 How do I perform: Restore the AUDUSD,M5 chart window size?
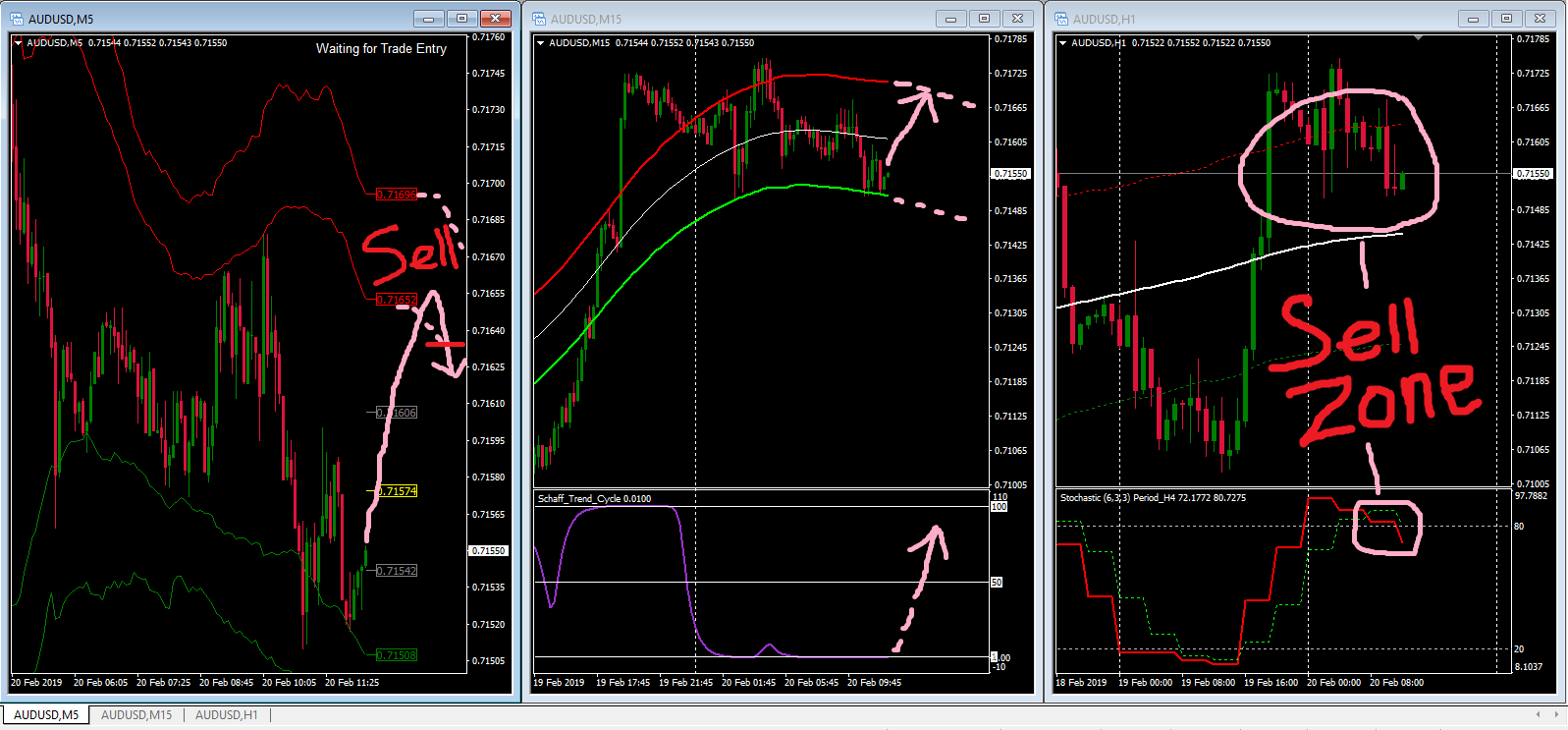(461, 19)
